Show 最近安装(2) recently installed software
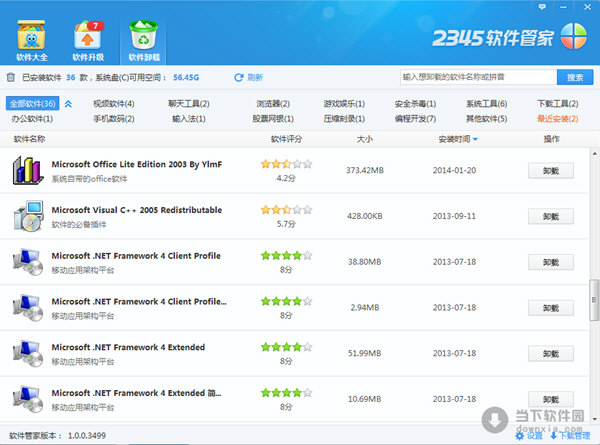Viewport: 600px width, 445px height. coord(558,119)
